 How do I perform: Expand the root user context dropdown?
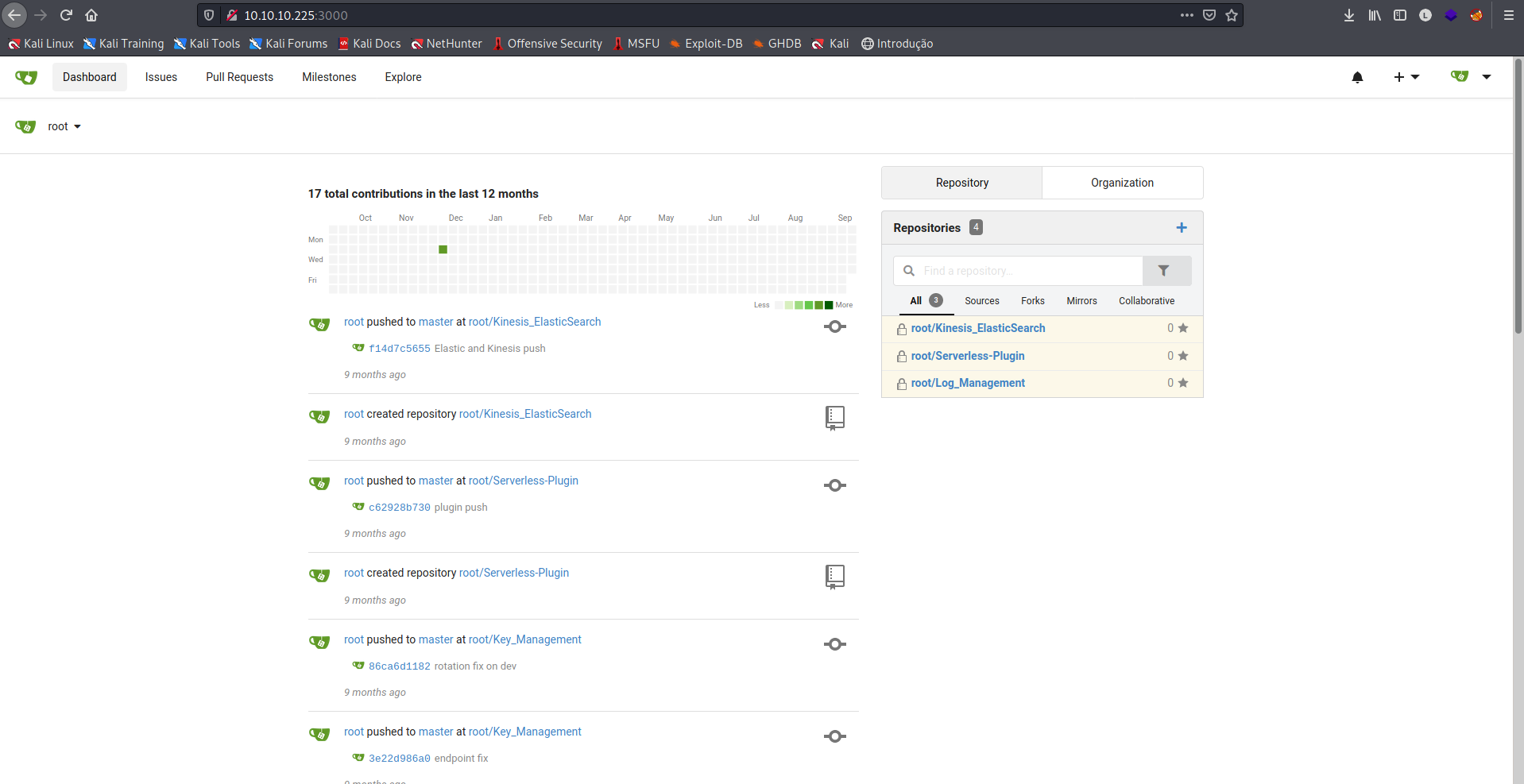pos(64,126)
